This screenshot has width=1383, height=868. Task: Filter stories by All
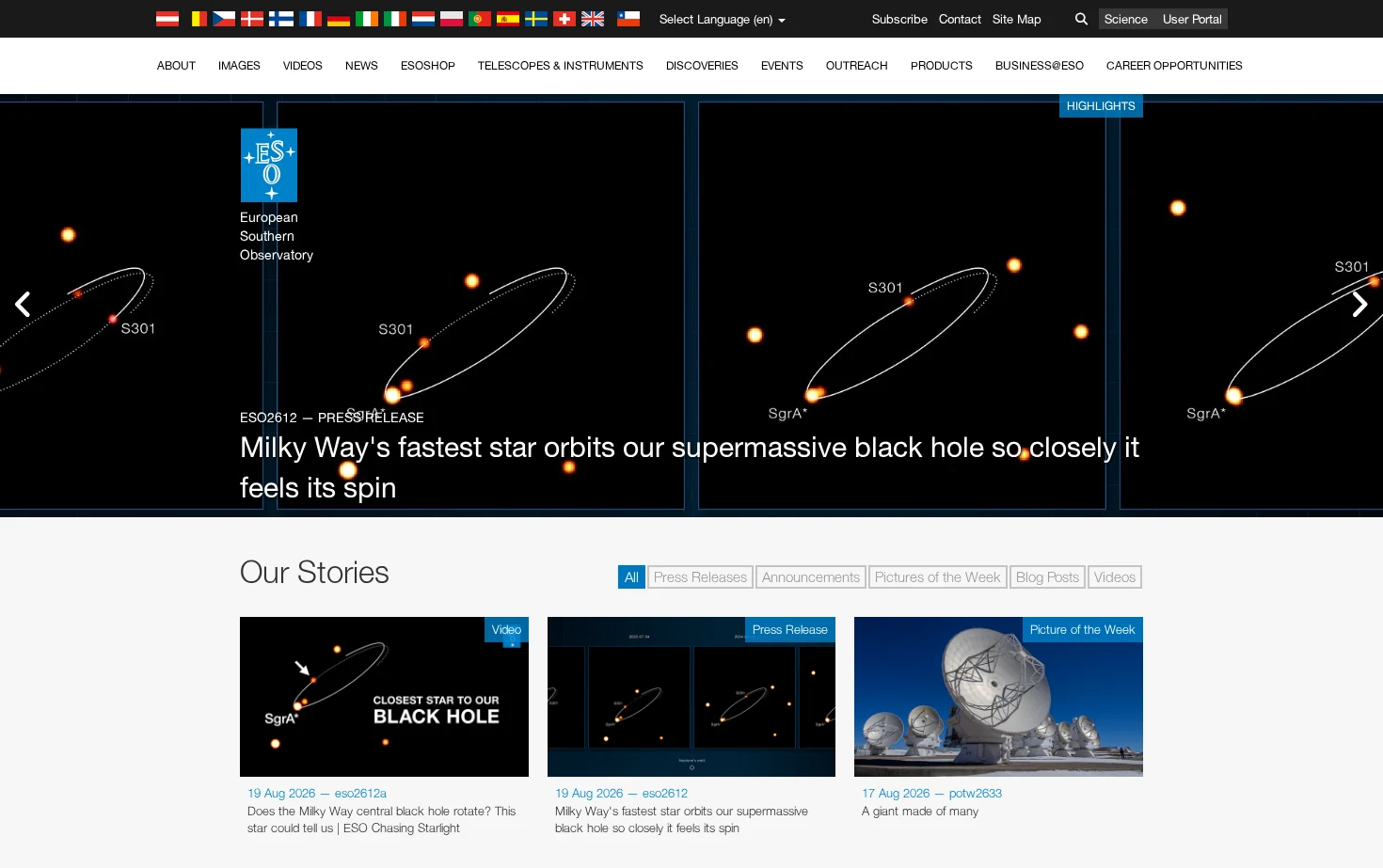point(631,577)
